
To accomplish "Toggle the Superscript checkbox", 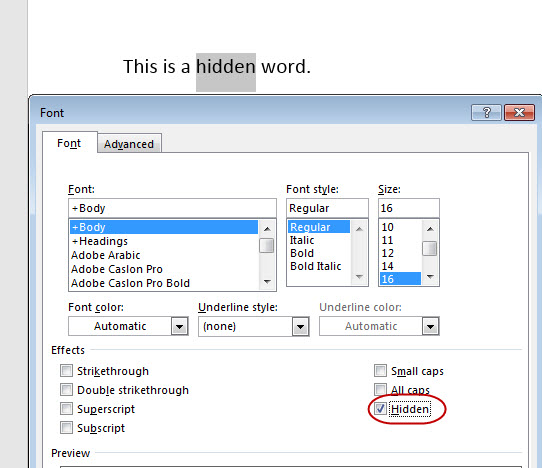I will coord(66,409).
